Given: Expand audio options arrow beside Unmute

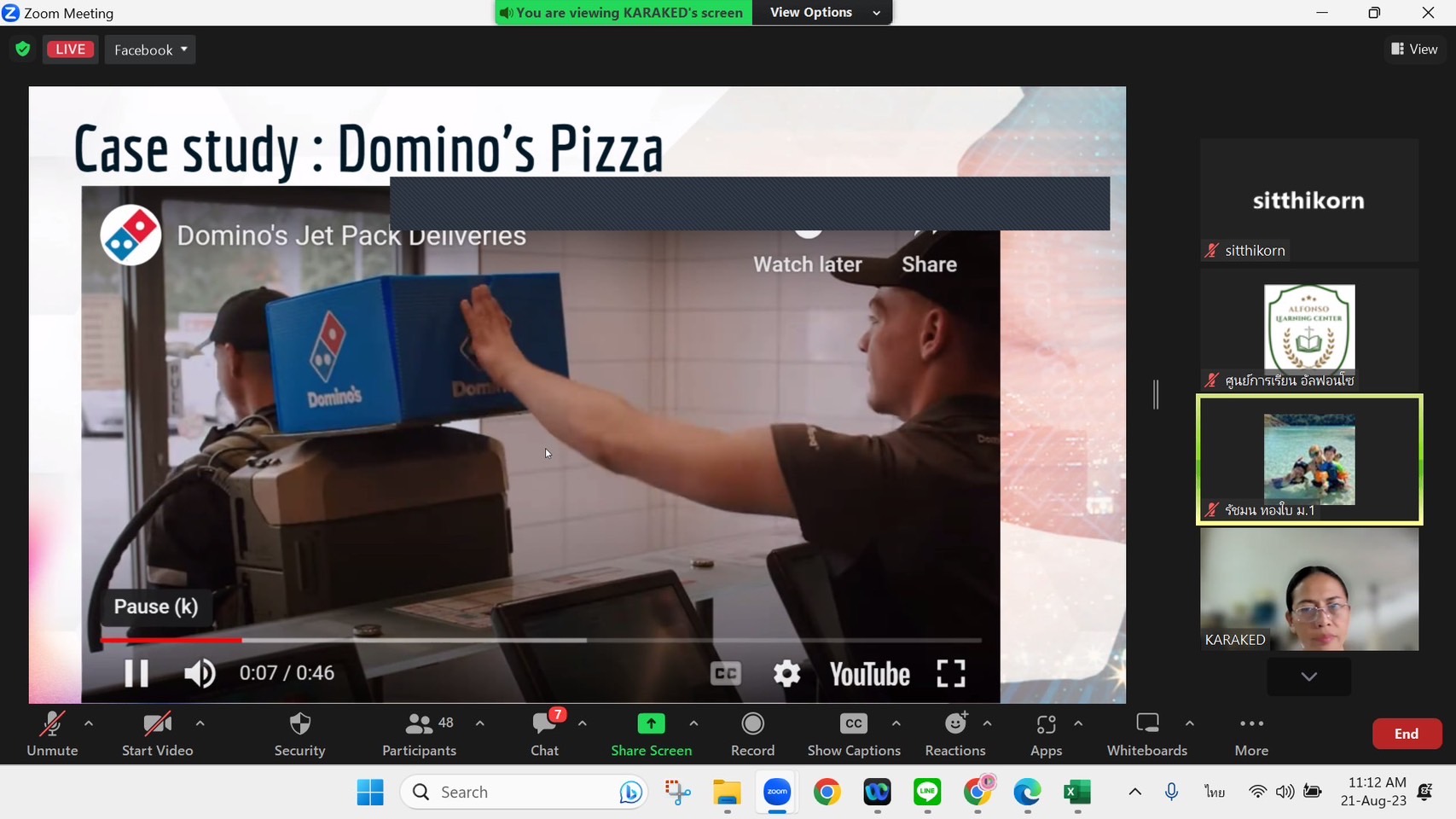Looking at the screenshot, I should click(89, 723).
